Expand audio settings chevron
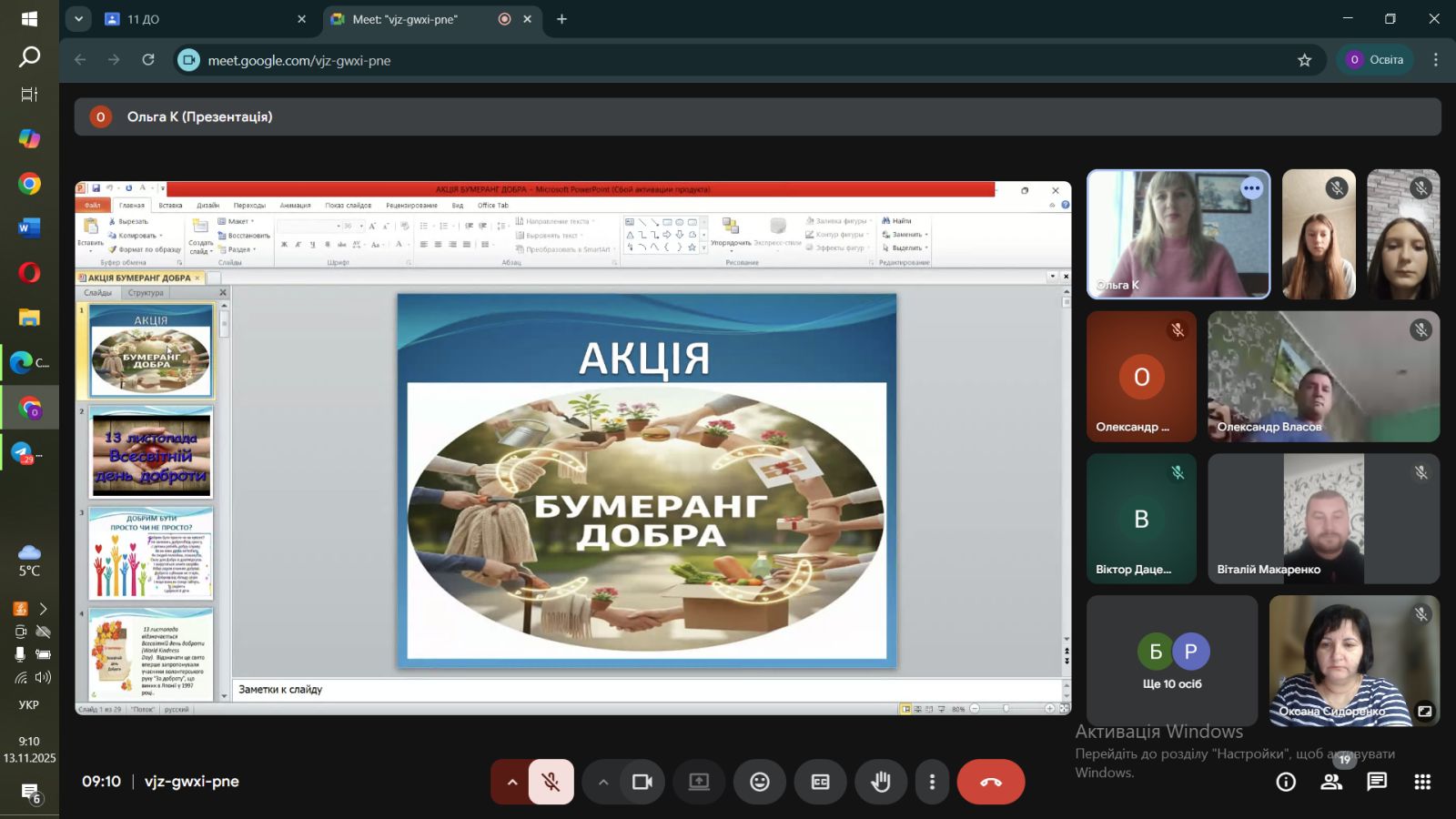 512,782
